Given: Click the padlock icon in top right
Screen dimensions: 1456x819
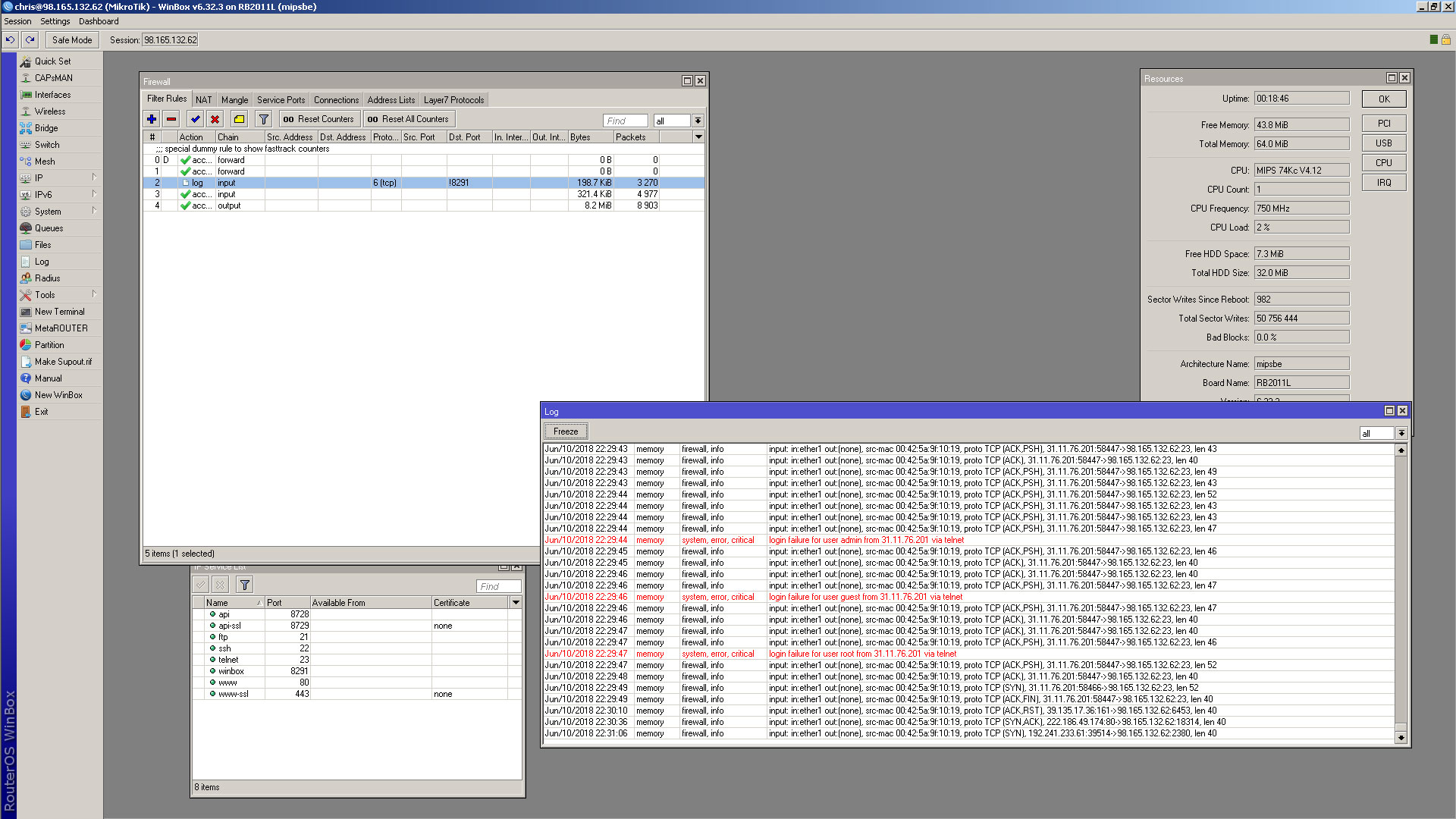Looking at the screenshot, I should 1446,39.
